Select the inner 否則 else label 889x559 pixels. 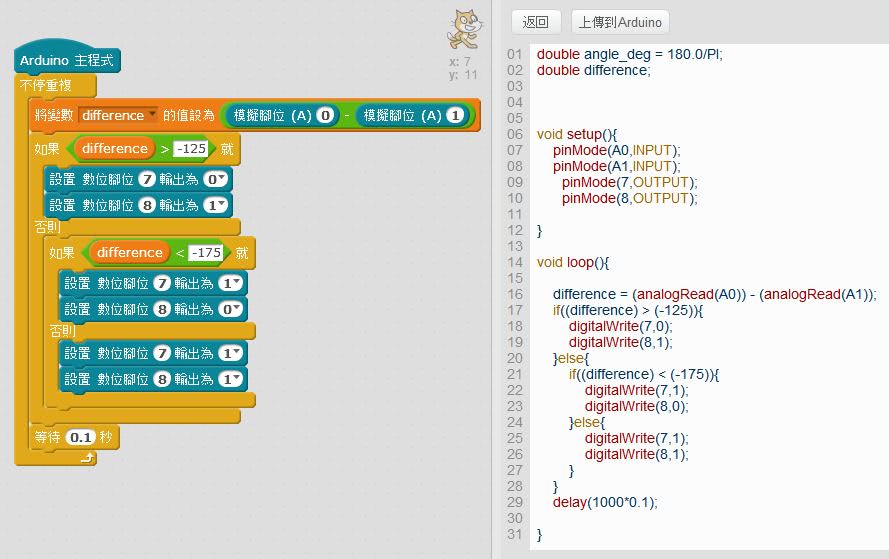tap(62, 331)
